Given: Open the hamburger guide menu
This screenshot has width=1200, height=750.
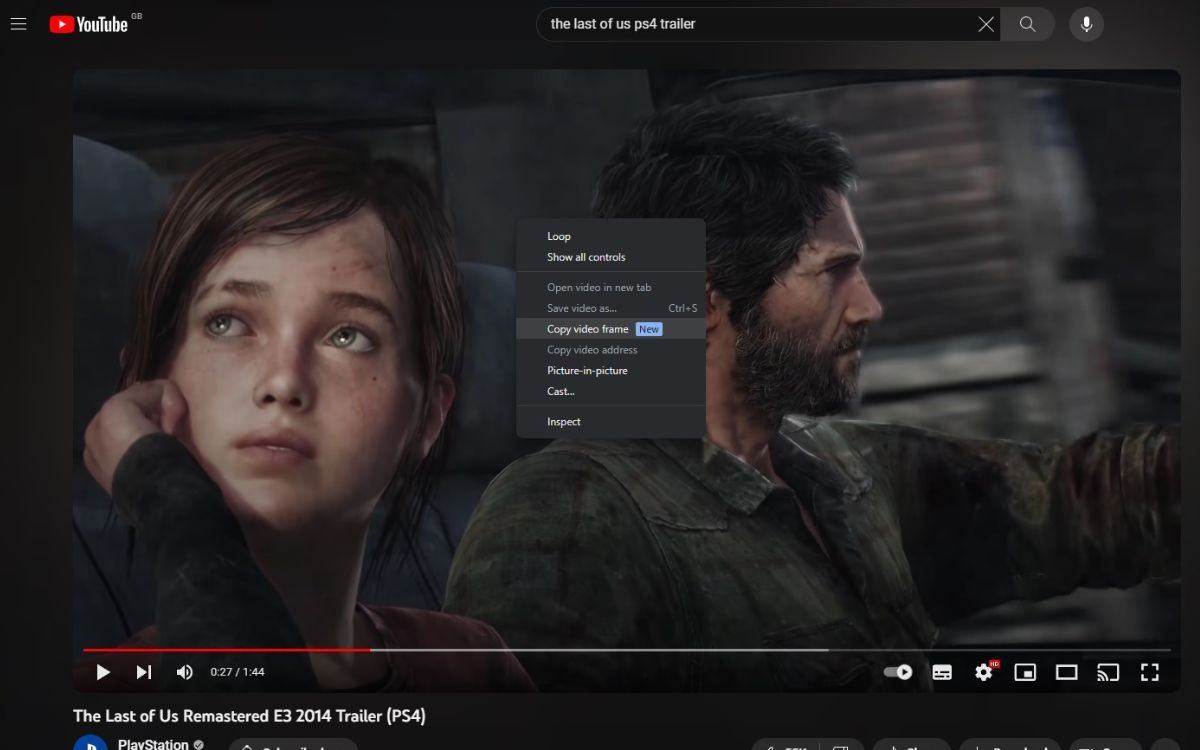Looking at the screenshot, I should click(18, 24).
